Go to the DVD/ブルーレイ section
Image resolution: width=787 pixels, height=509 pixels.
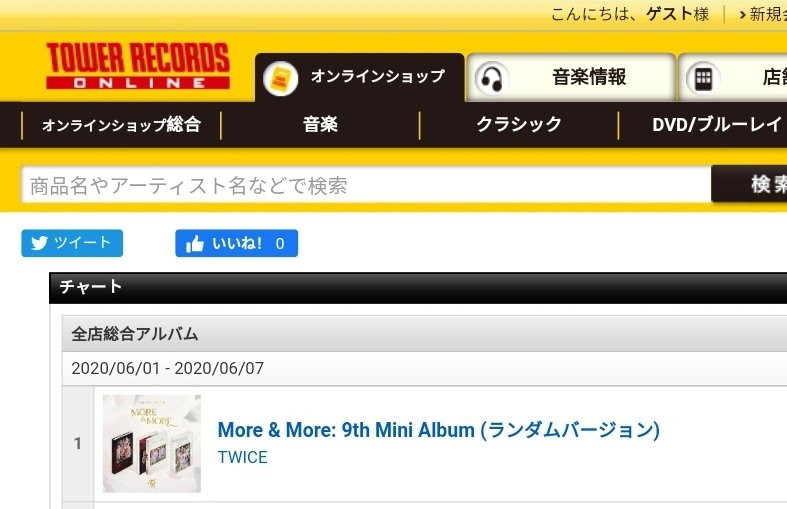pyautogui.click(x=717, y=124)
